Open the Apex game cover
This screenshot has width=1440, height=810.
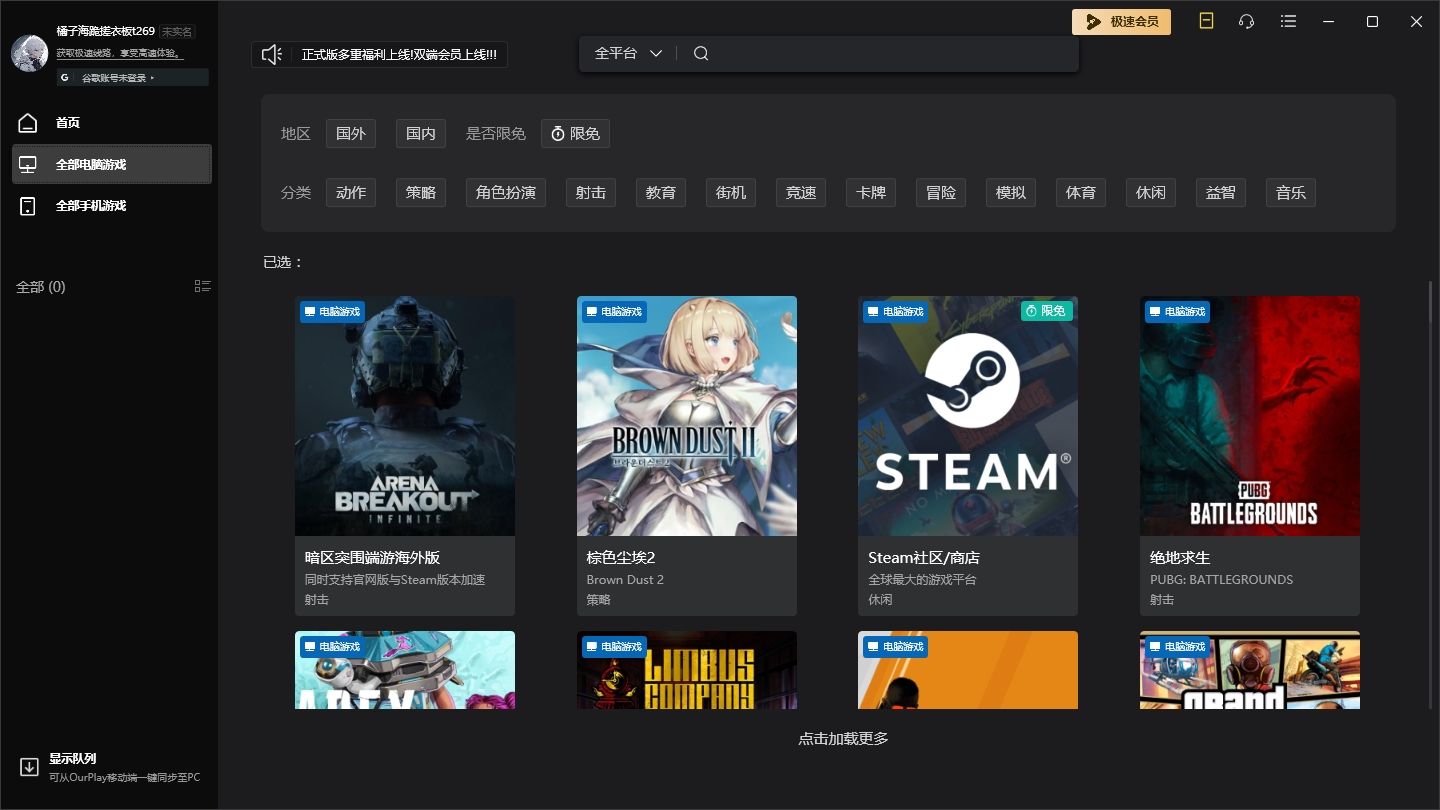[405, 670]
